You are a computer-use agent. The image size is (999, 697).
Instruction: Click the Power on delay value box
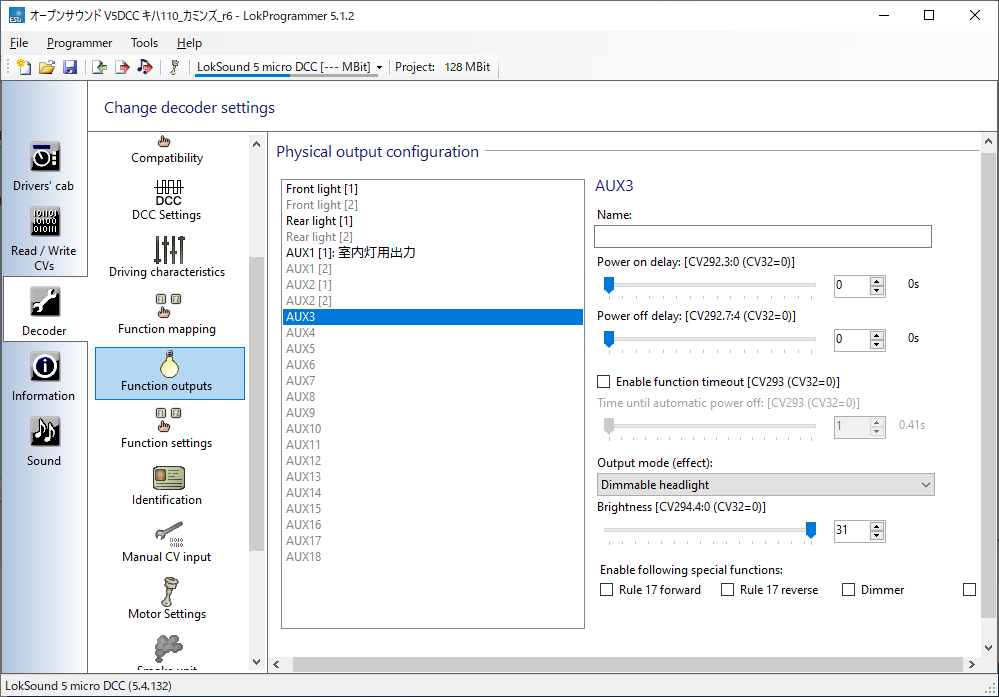click(852, 285)
